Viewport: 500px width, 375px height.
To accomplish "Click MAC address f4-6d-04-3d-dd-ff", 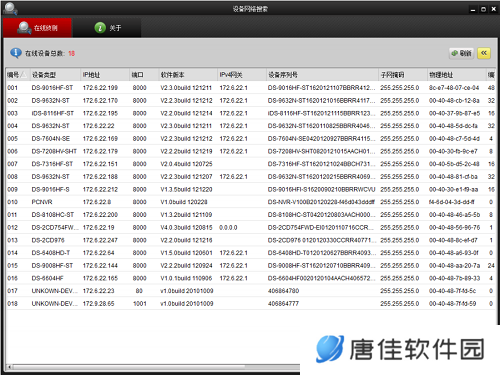I will click(452, 202).
